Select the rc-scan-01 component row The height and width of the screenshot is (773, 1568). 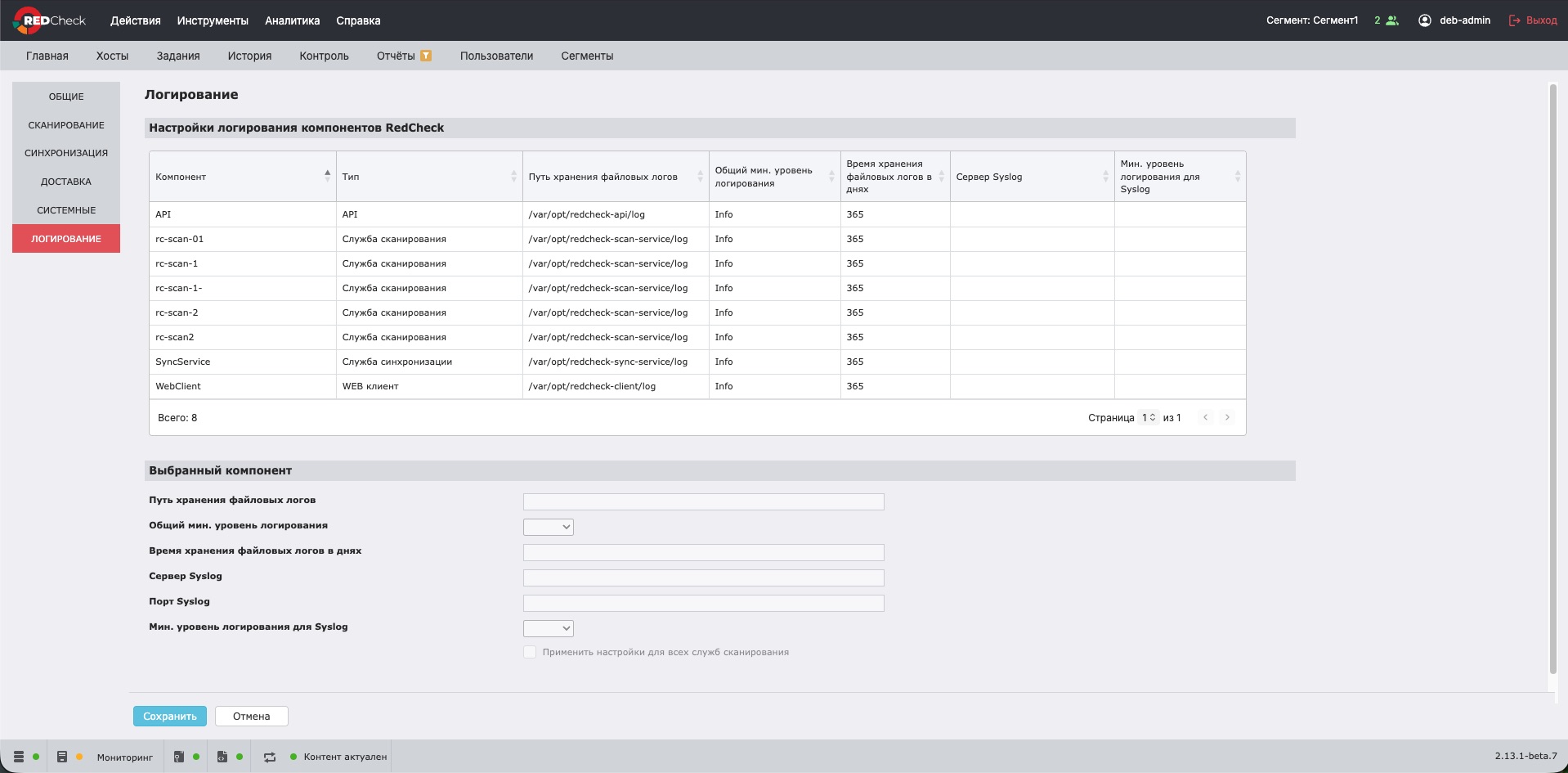[697, 239]
